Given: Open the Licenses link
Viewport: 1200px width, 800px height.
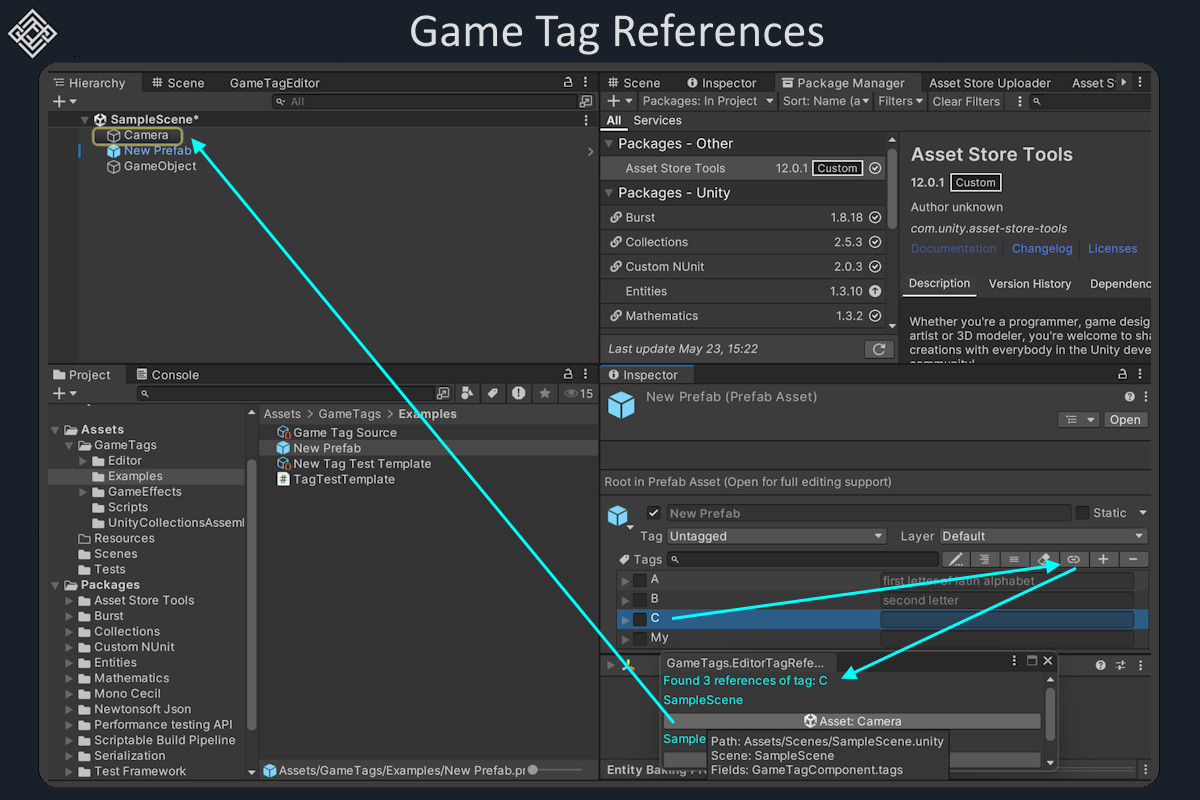Looking at the screenshot, I should 1113,249.
